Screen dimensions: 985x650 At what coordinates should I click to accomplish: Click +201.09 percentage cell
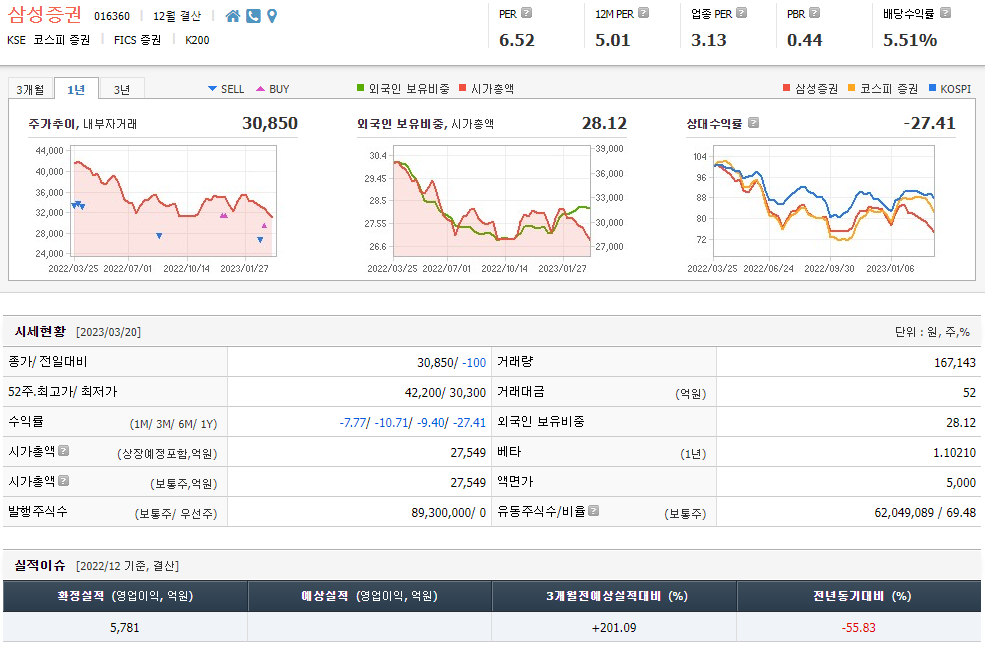pos(614,627)
